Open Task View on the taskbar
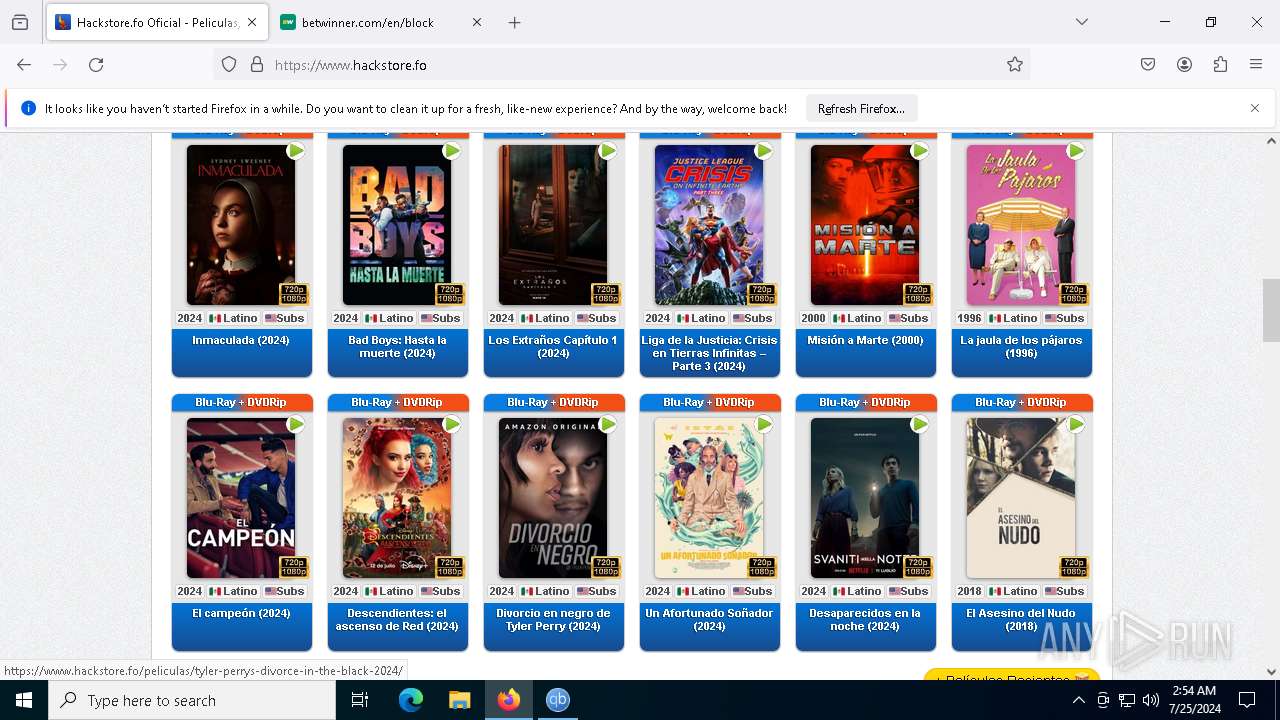The image size is (1280, 720). click(360, 700)
